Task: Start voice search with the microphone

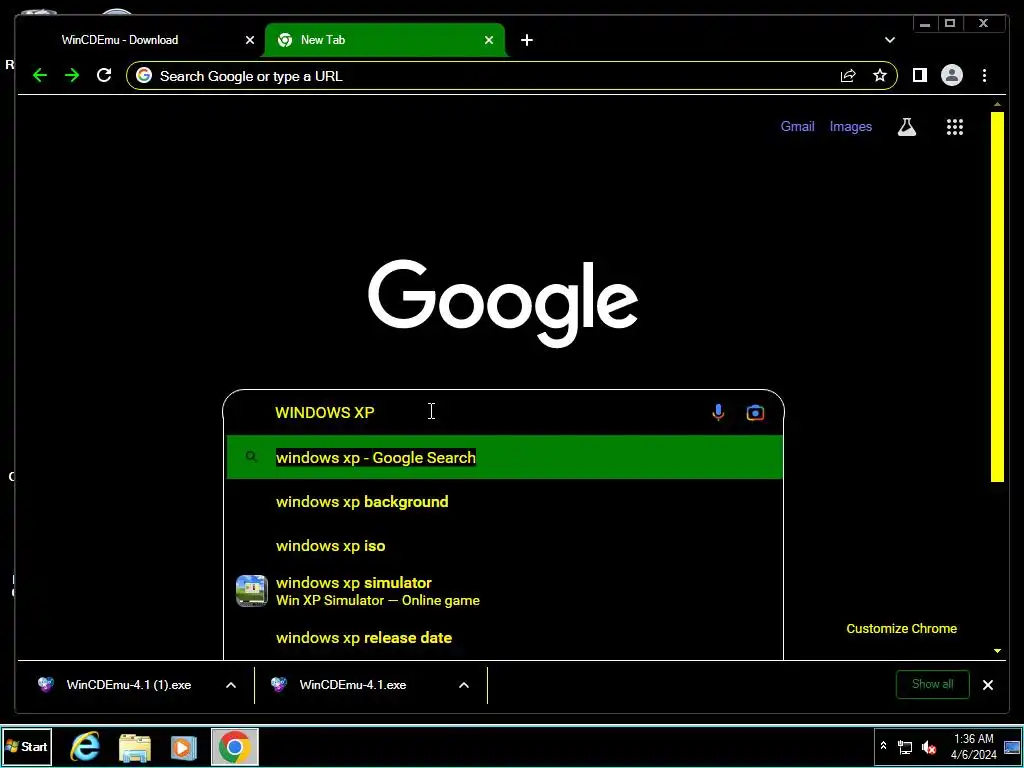Action: pos(718,413)
